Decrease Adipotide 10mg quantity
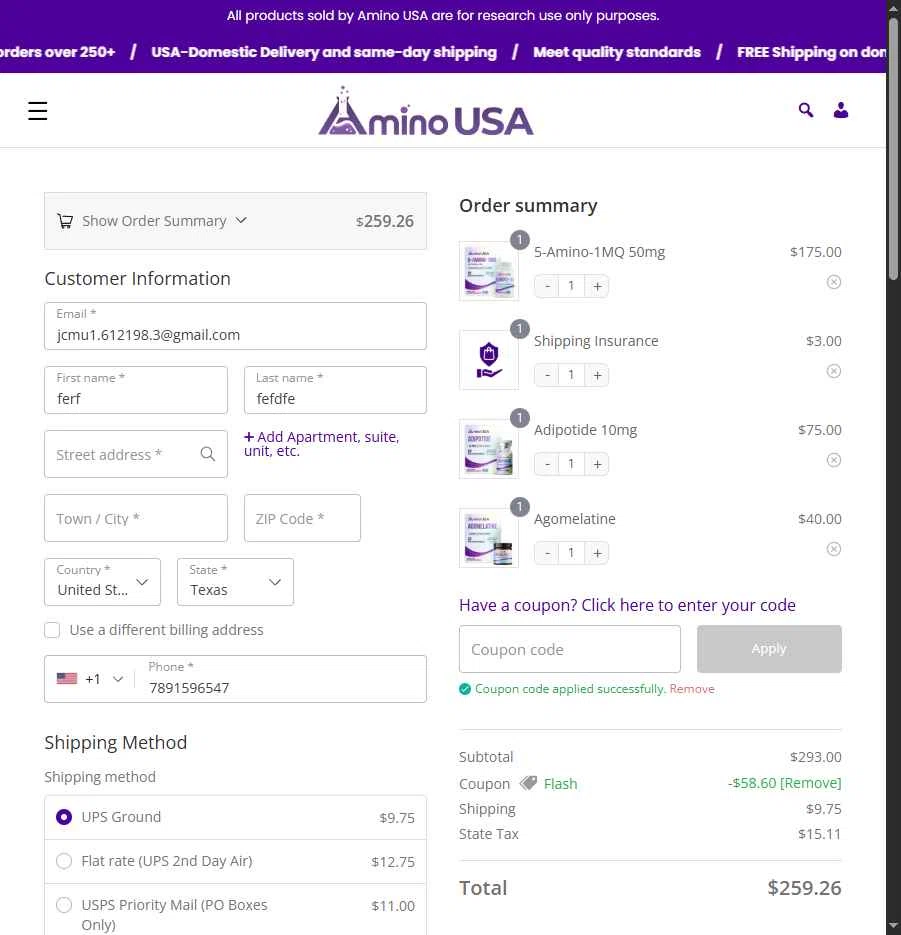The width and height of the screenshot is (901, 935). pyautogui.click(x=547, y=464)
